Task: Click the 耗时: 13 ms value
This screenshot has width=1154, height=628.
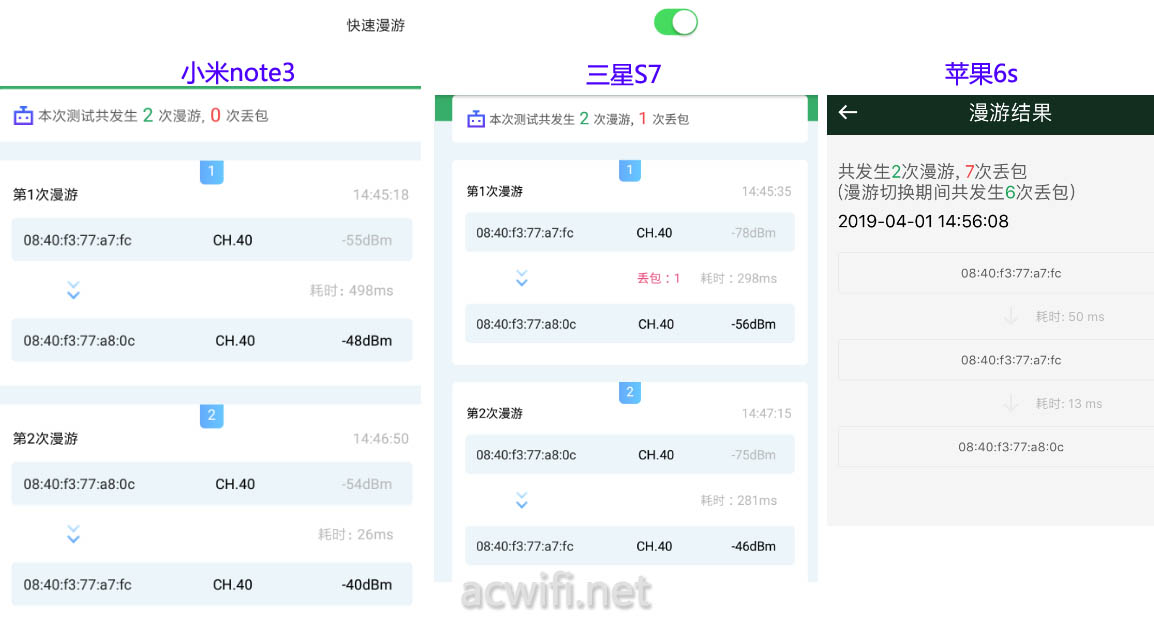Action: (x=1069, y=403)
